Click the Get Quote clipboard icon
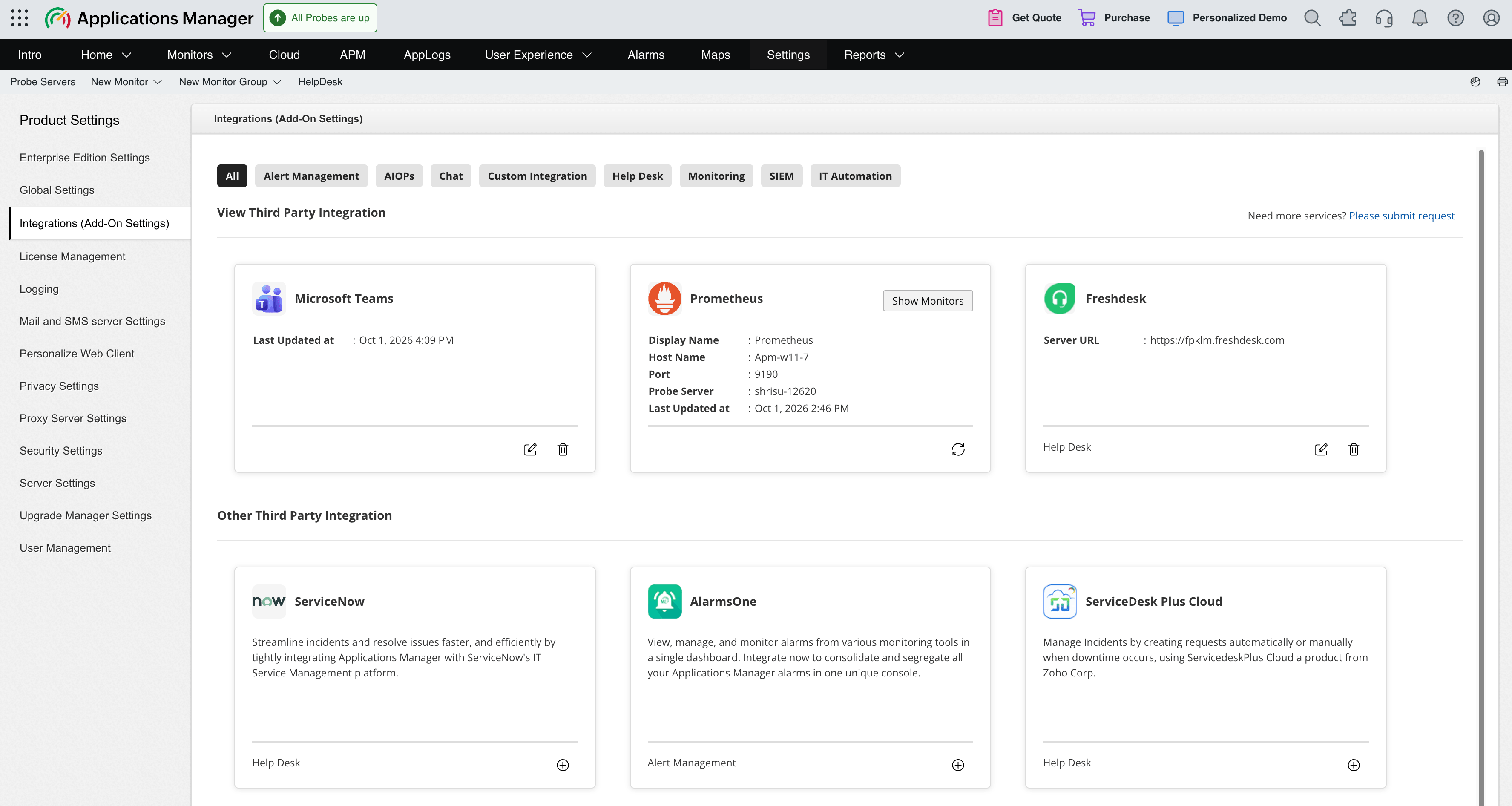The width and height of the screenshot is (1512, 806). click(995, 17)
